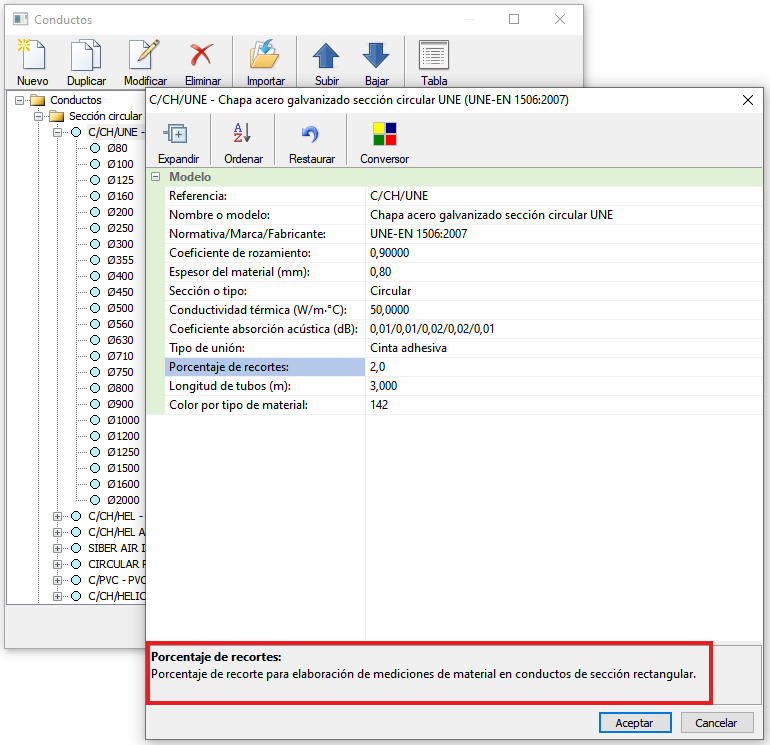Collapse the Conductos root folder

20,100
